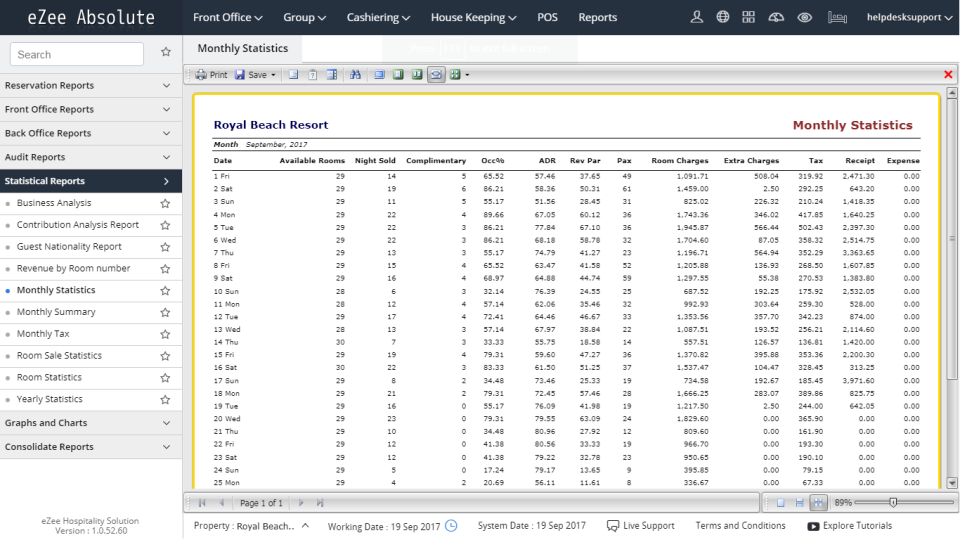Image resolution: width=960 pixels, height=540 pixels.
Task: Open the helpdesksupport user dropdown
Action: tap(909, 18)
